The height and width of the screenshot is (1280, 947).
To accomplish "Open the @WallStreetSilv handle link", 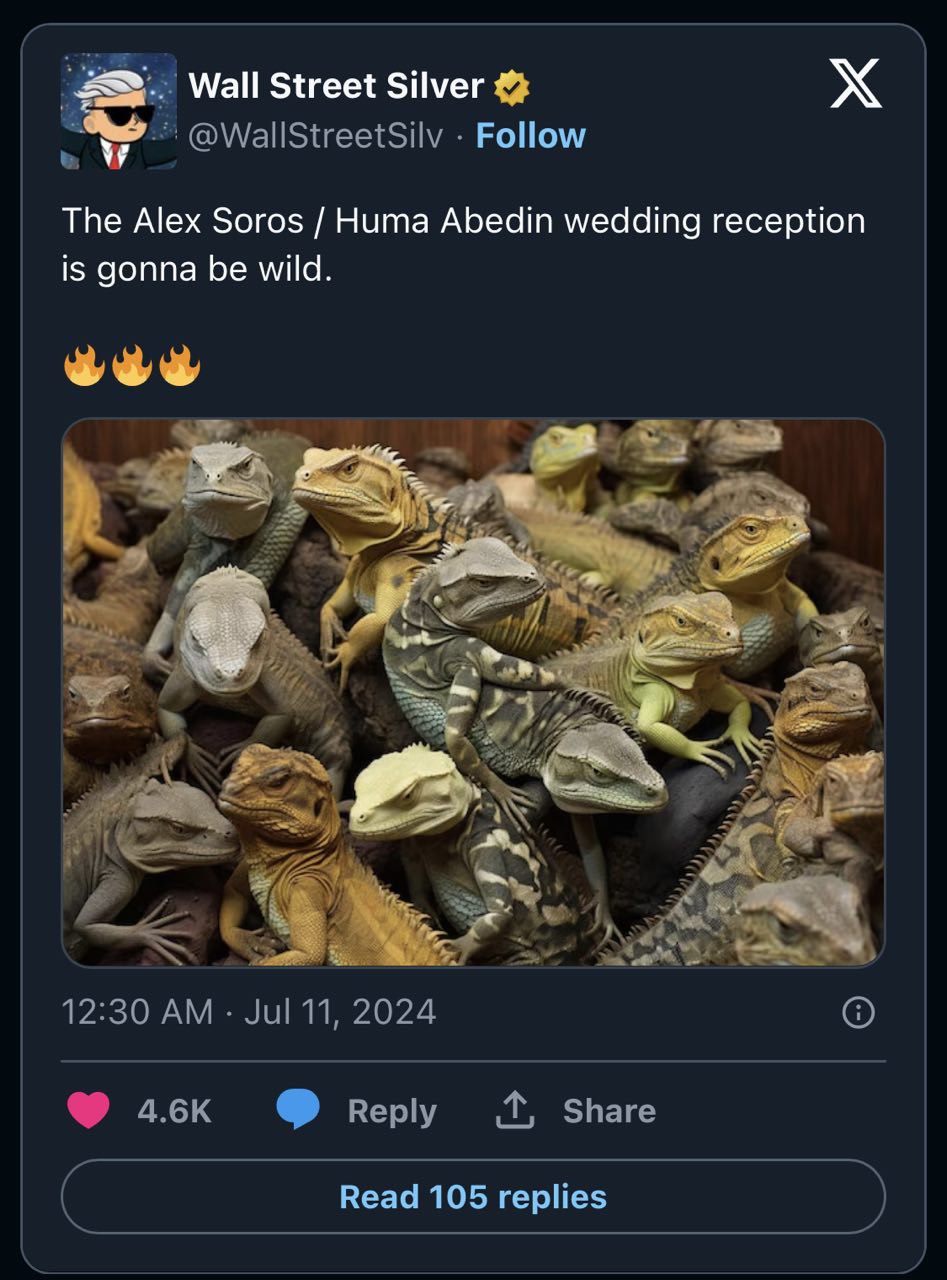I will click(x=315, y=136).
